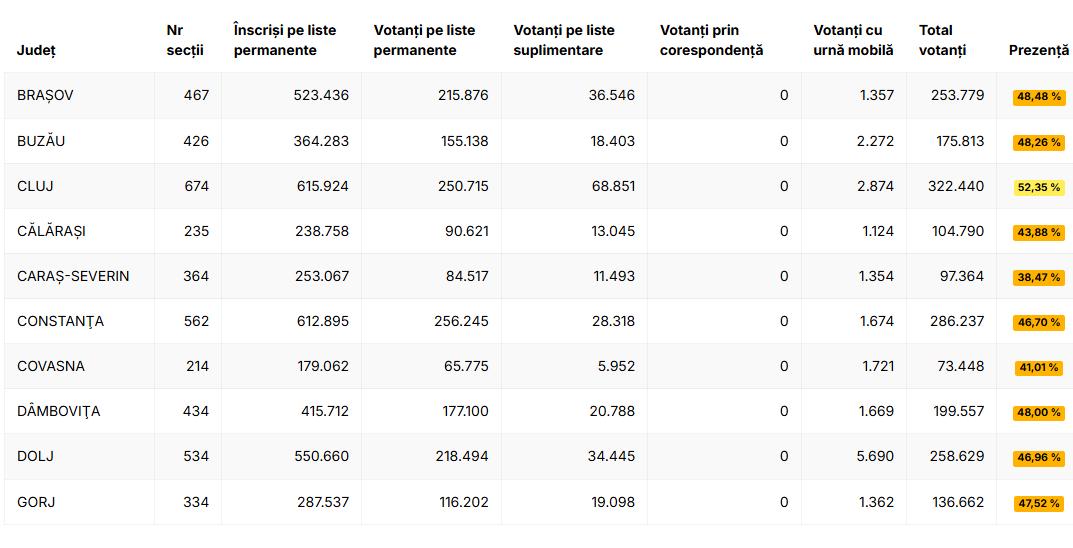
Task: Click Înscriși pe liste permanente header
Action: pyautogui.click(x=285, y=40)
